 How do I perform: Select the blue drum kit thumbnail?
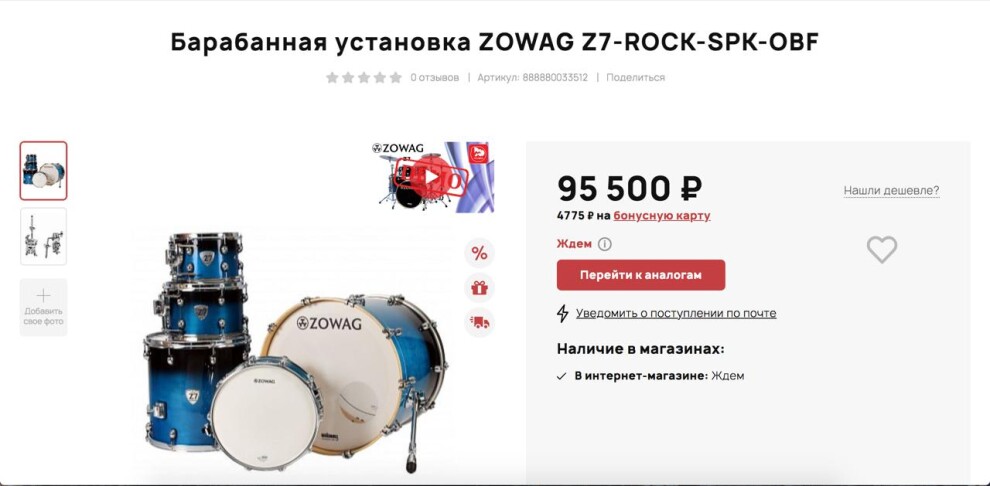click(x=44, y=171)
